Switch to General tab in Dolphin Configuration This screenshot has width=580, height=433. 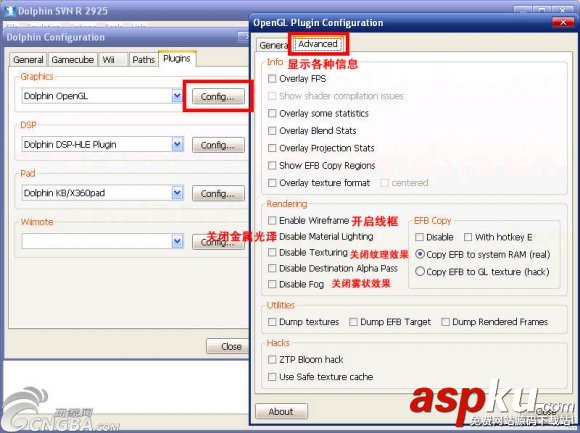click(x=28, y=60)
